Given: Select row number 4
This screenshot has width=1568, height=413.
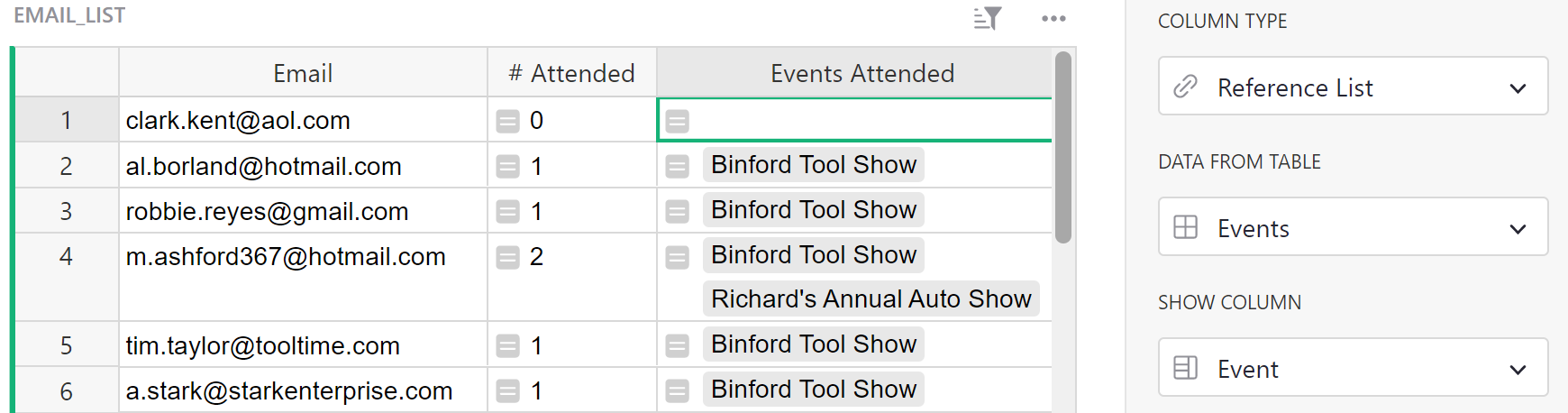Looking at the screenshot, I should [x=66, y=257].
